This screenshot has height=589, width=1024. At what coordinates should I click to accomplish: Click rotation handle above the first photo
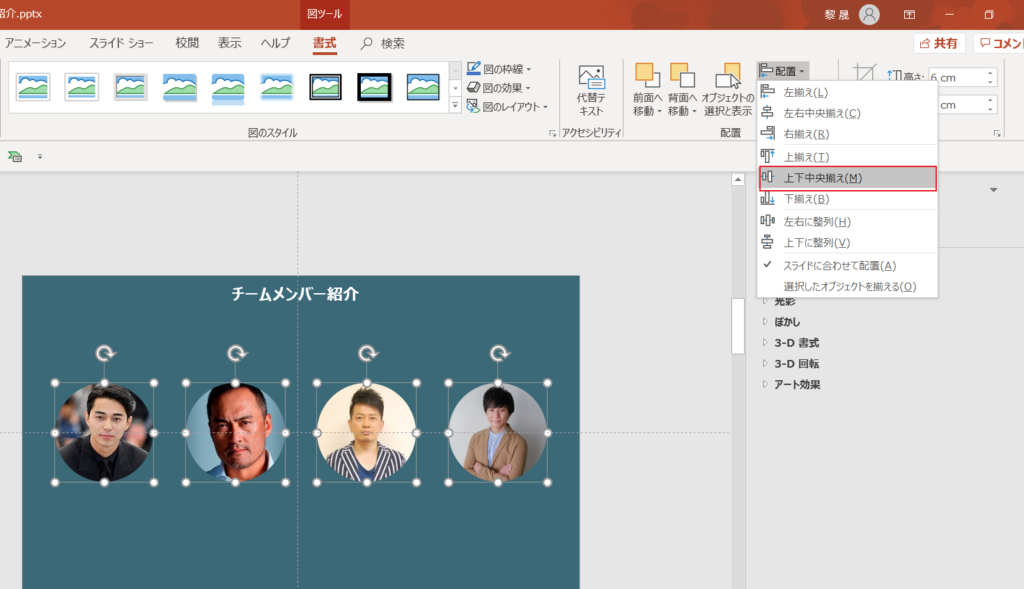[105, 353]
